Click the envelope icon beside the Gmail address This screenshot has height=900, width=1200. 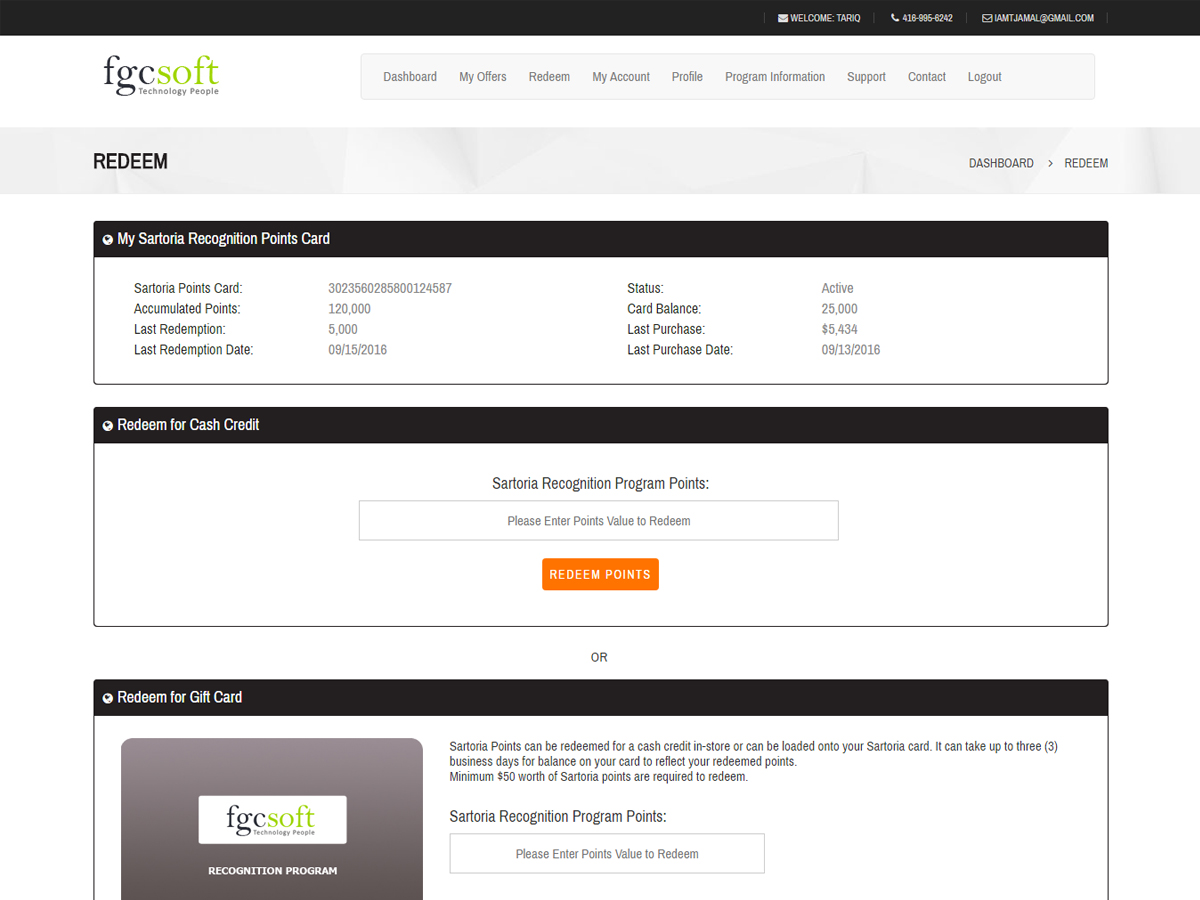pos(987,18)
